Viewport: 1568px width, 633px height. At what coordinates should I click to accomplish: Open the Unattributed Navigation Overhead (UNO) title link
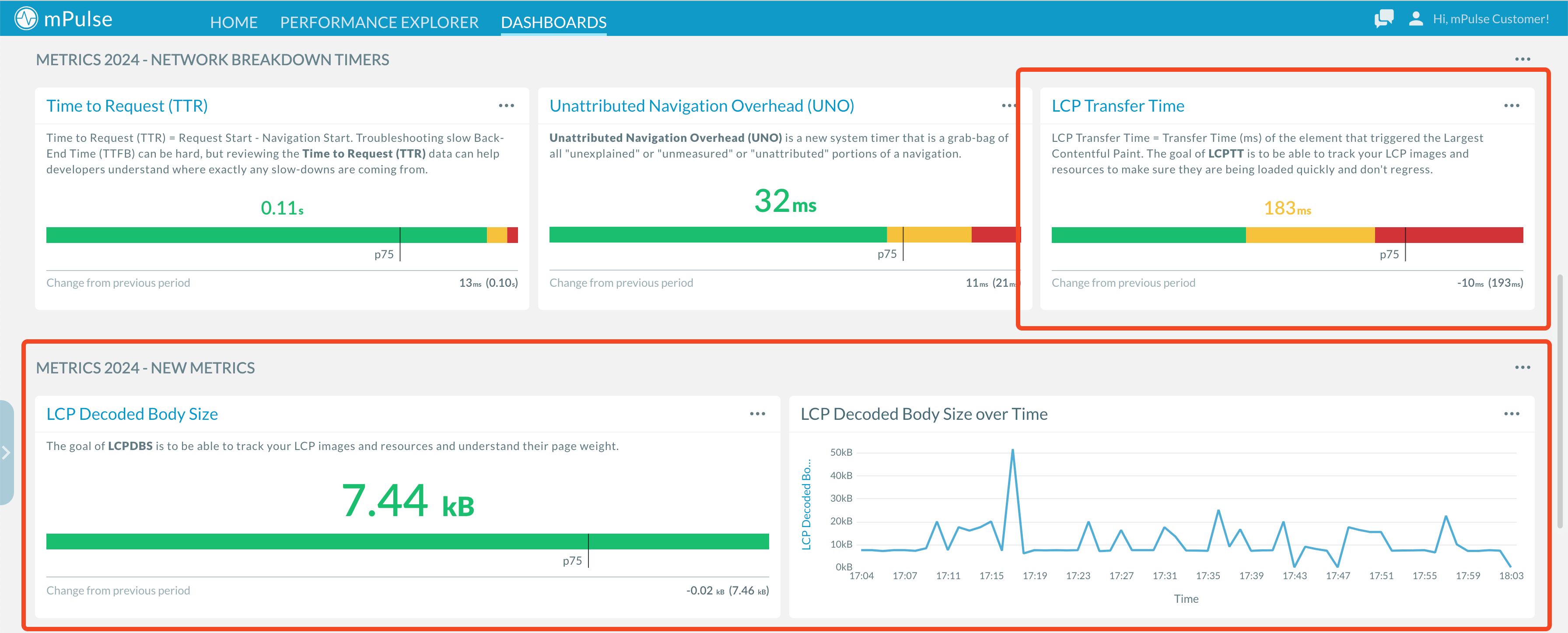tap(701, 105)
